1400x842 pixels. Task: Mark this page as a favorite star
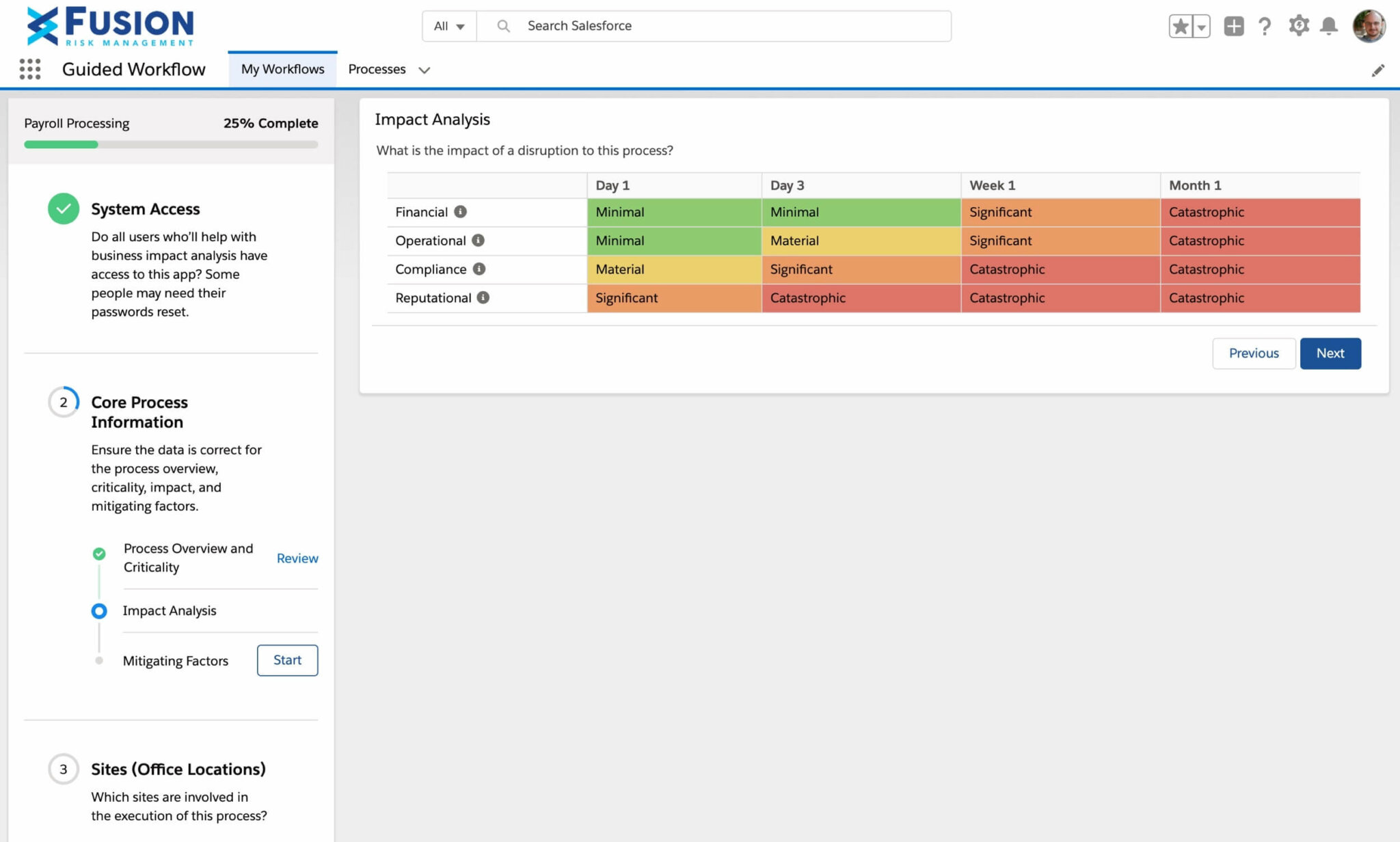click(x=1179, y=26)
